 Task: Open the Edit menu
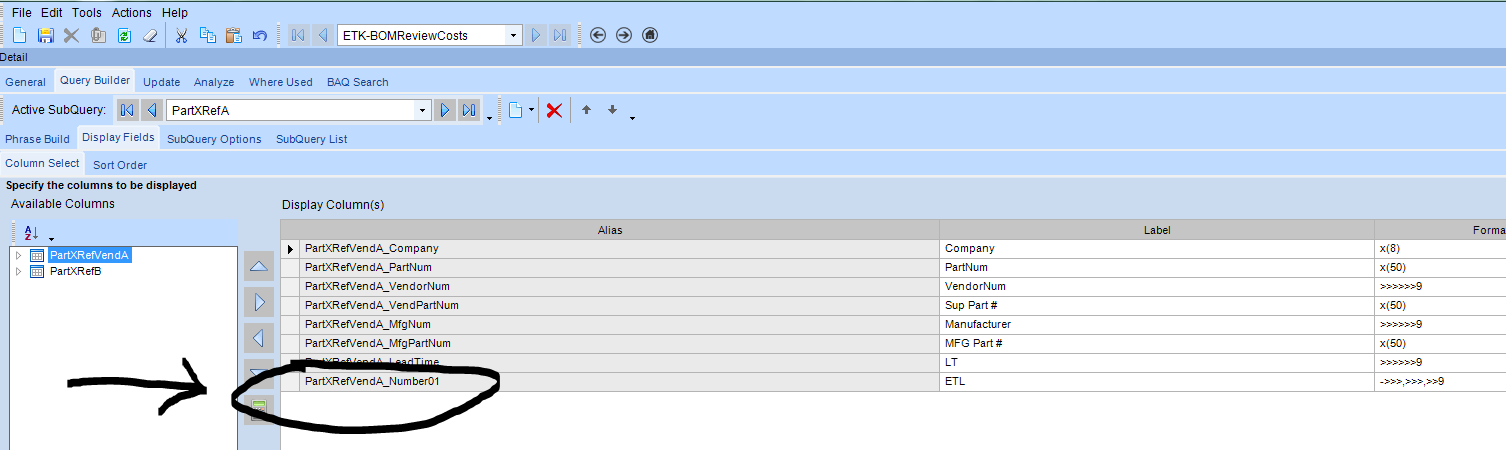(52, 13)
